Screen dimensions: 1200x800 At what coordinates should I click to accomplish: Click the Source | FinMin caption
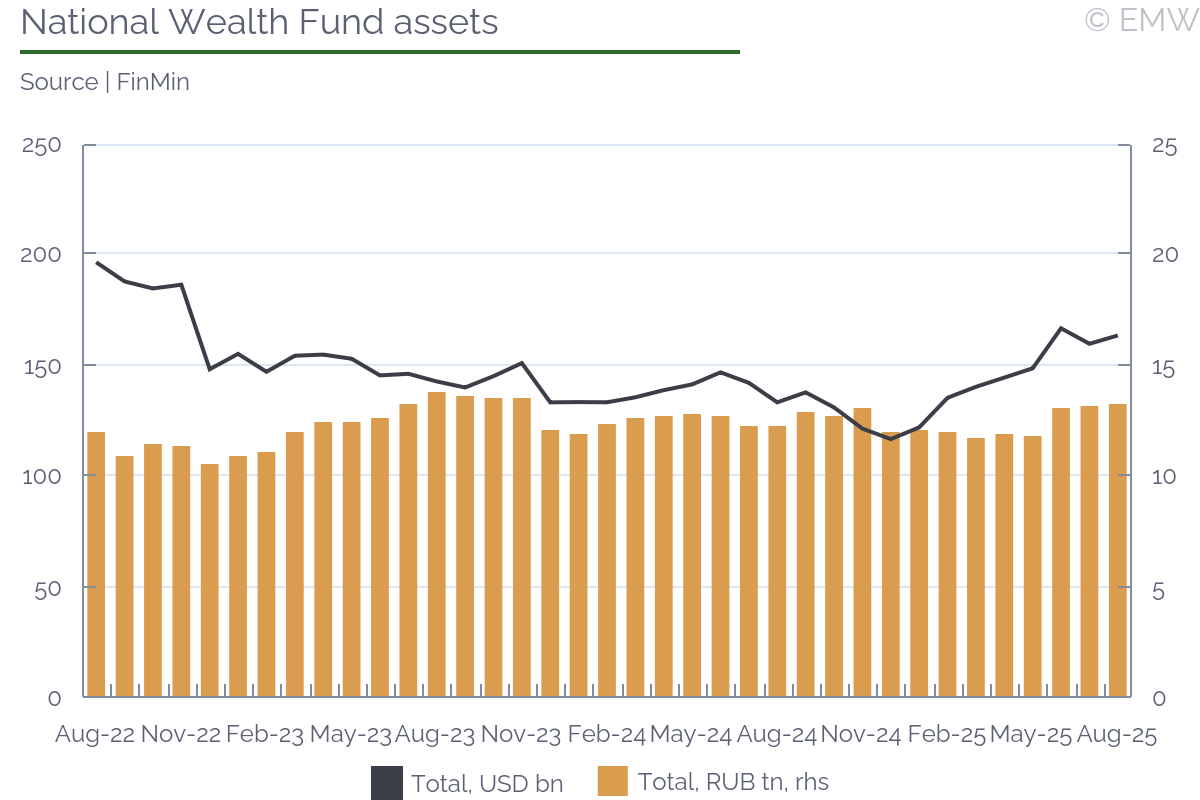coord(105,82)
